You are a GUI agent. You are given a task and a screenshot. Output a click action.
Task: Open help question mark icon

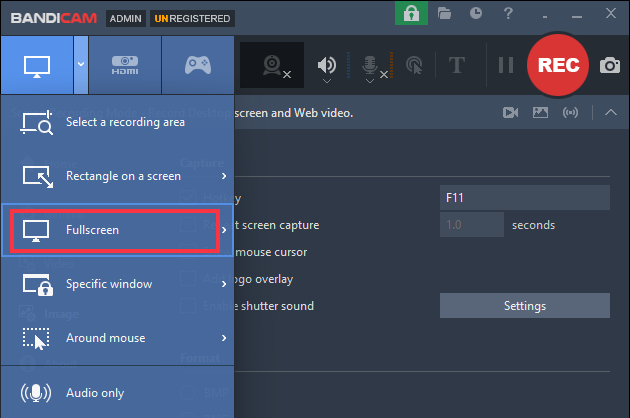[x=508, y=13]
